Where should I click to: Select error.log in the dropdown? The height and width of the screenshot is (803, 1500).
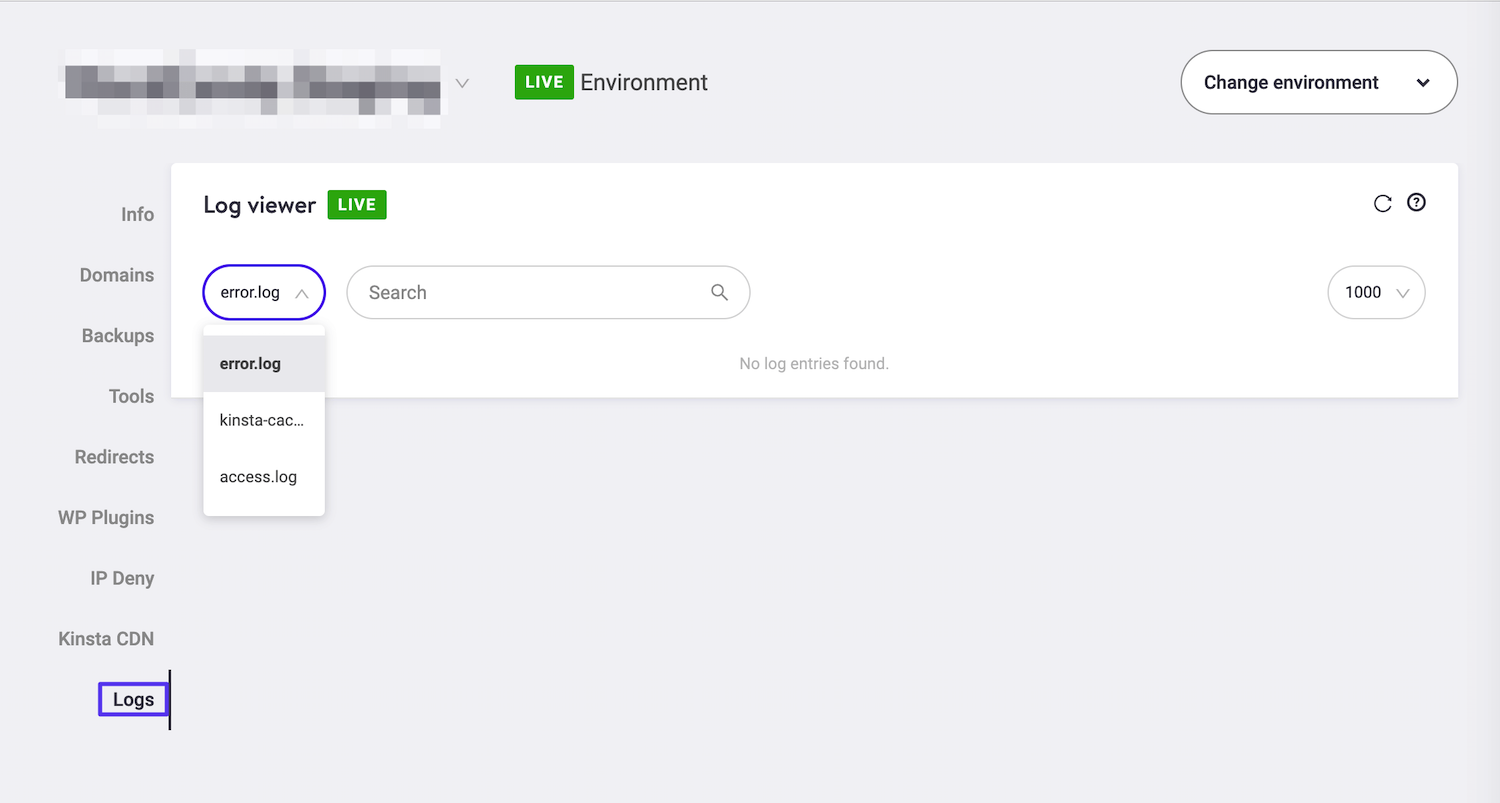click(x=250, y=363)
